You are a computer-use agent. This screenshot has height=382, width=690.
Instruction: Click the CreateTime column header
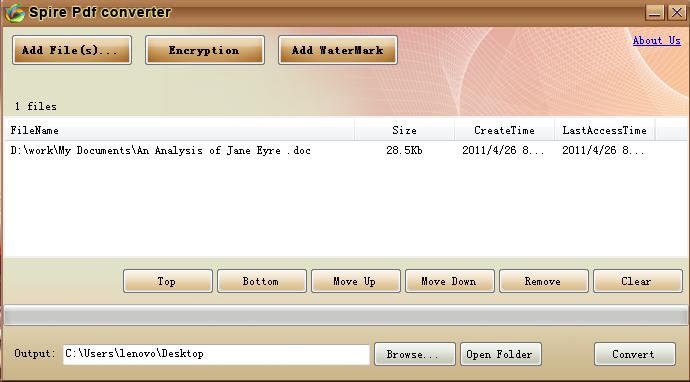pyautogui.click(x=504, y=130)
